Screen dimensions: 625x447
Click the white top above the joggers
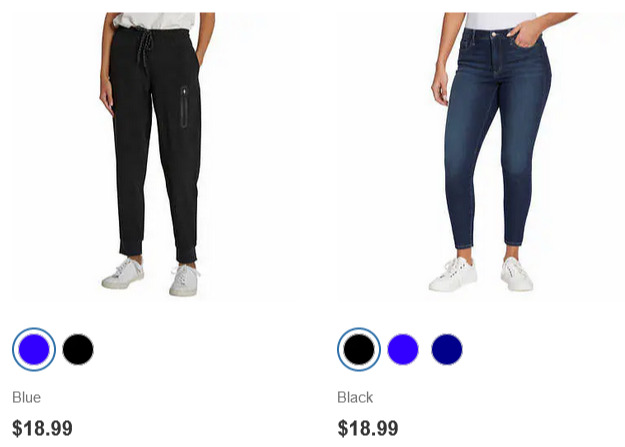[155, 20]
